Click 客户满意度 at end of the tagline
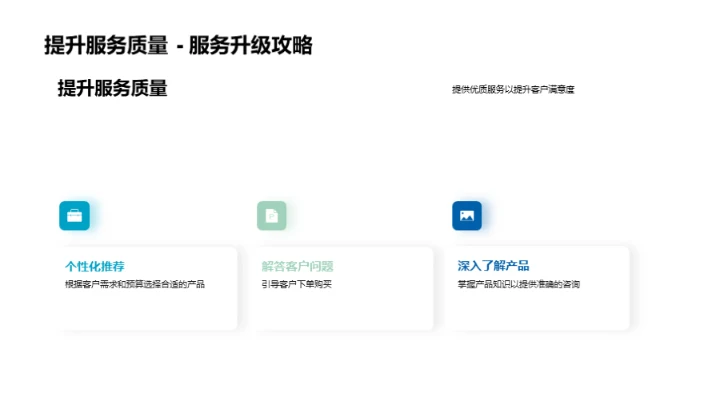720x404 pixels. 553,89
